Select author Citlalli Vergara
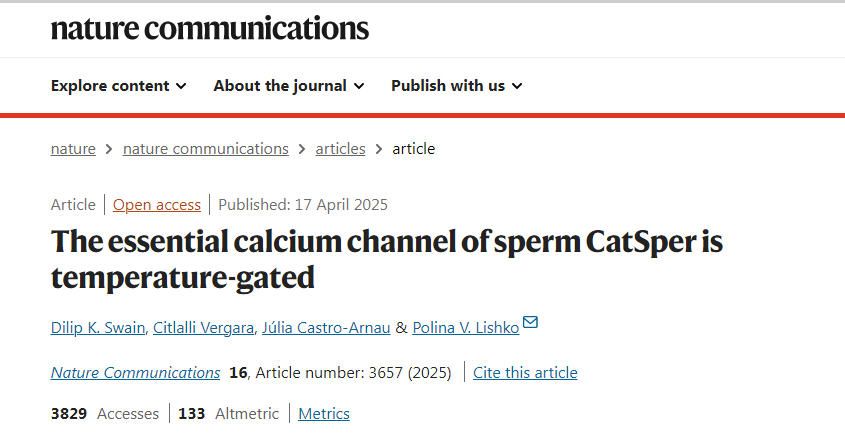845x447 pixels. 204,328
